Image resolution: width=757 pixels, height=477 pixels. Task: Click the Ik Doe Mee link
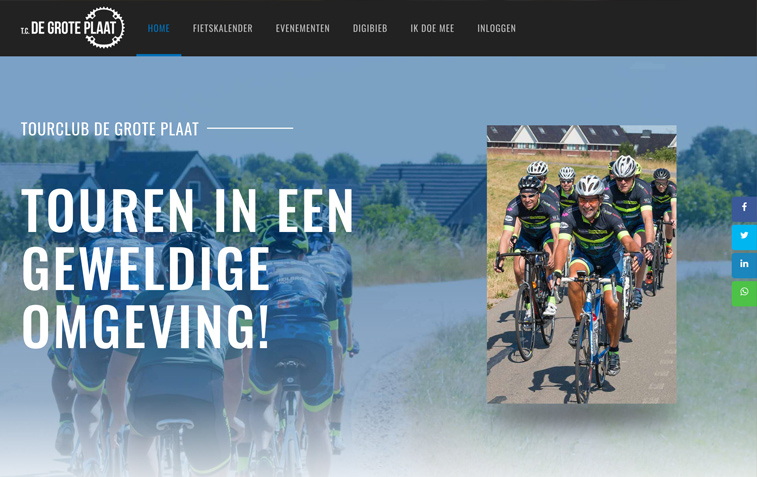(x=432, y=28)
